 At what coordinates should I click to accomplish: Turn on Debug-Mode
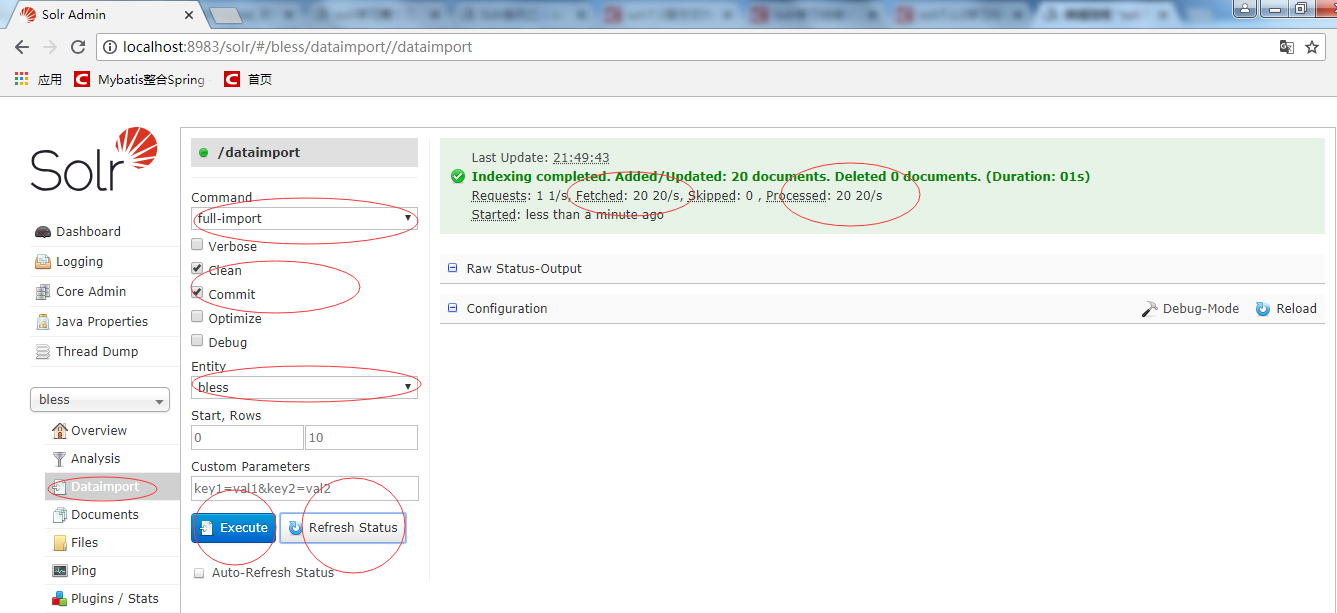(x=1190, y=309)
